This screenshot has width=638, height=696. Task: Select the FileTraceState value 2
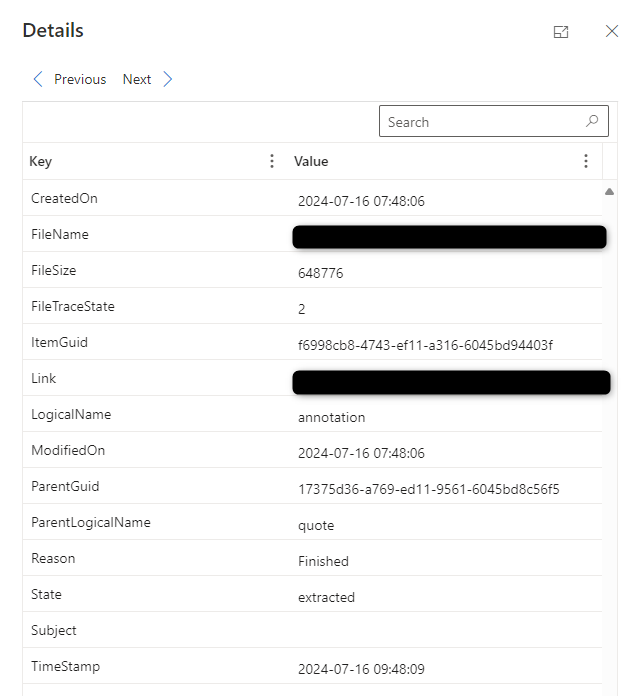pyautogui.click(x=301, y=309)
